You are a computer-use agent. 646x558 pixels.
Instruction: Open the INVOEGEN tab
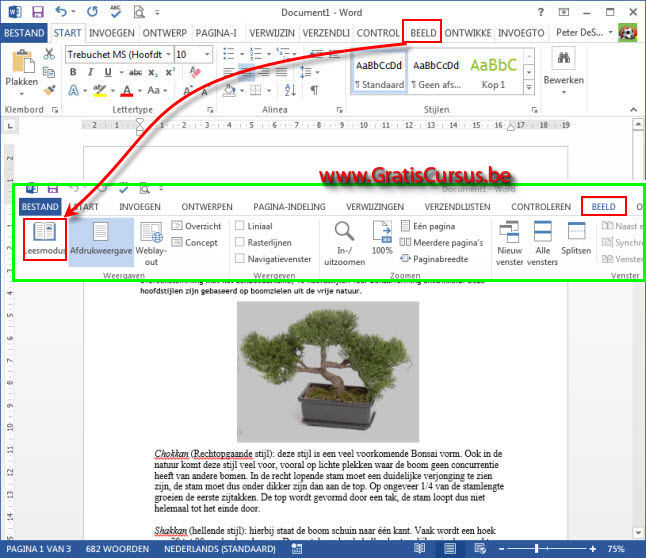click(x=112, y=33)
